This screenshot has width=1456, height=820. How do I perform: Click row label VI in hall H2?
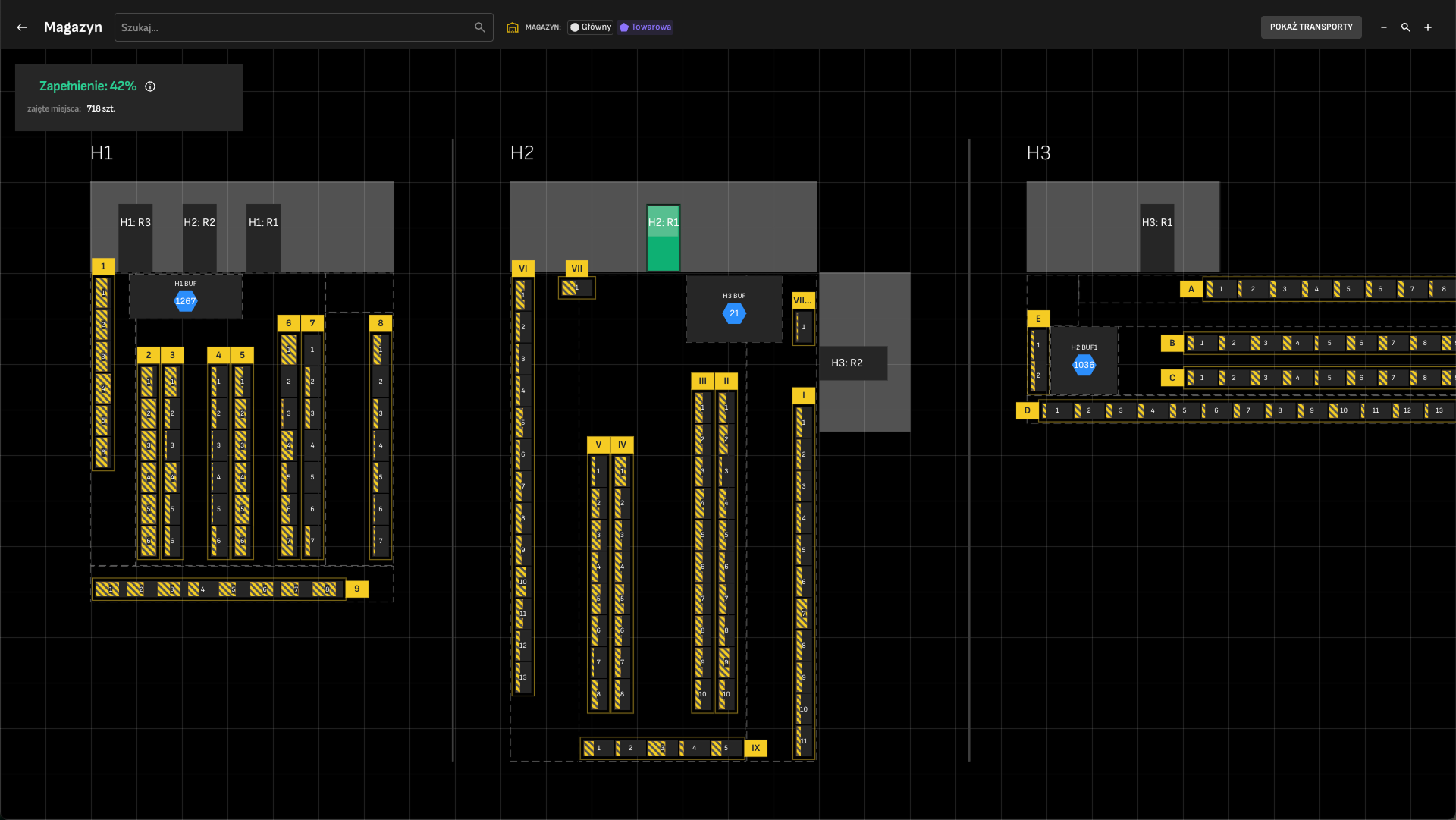point(523,269)
